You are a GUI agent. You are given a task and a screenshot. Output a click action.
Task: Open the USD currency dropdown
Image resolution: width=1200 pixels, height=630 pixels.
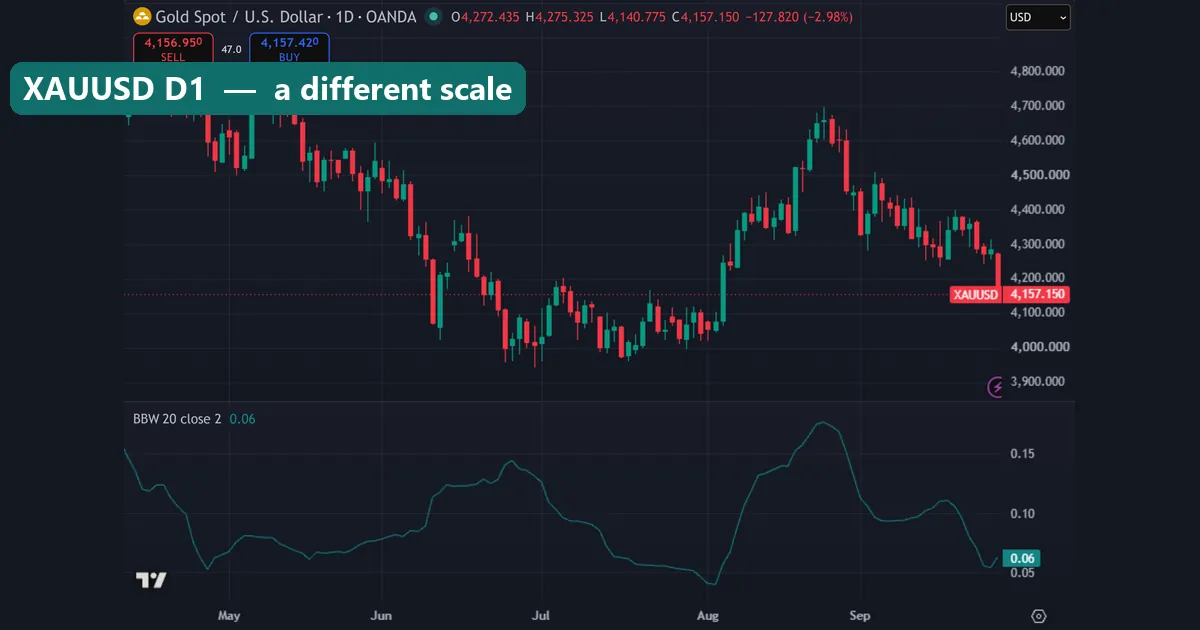1038,17
